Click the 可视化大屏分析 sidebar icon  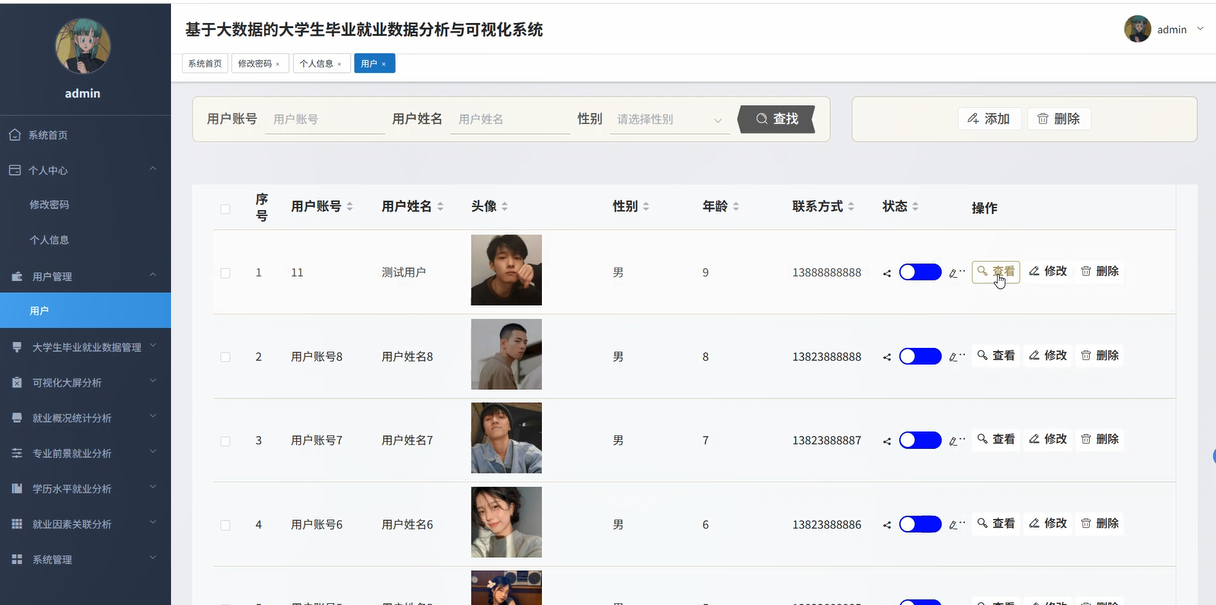(16, 382)
